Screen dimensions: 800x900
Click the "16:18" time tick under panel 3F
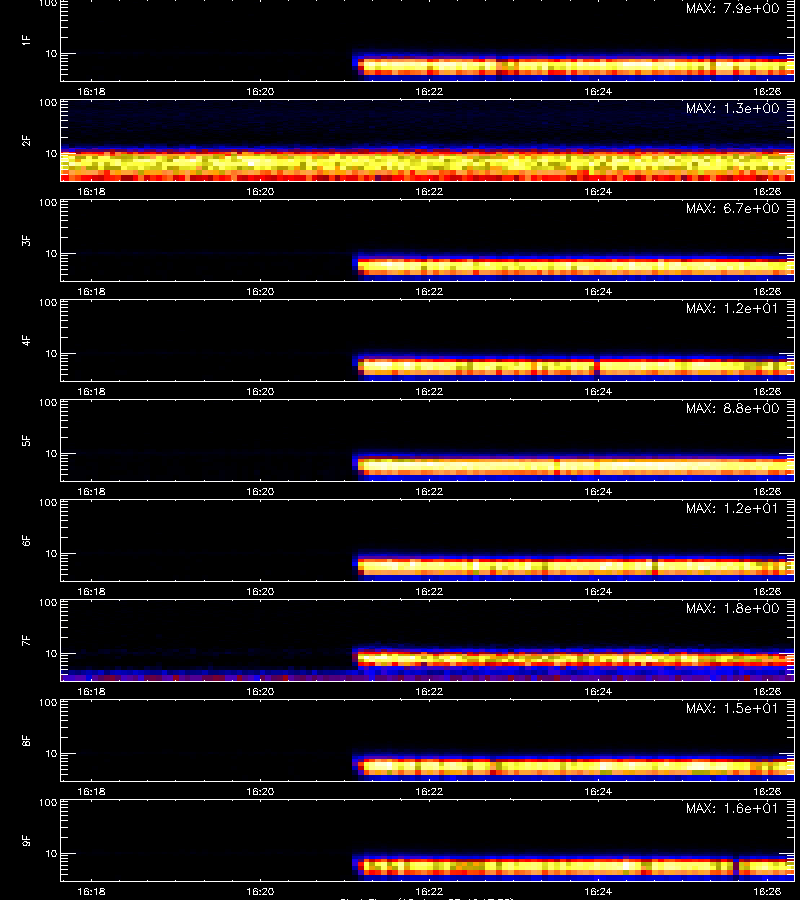coord(91,291)
